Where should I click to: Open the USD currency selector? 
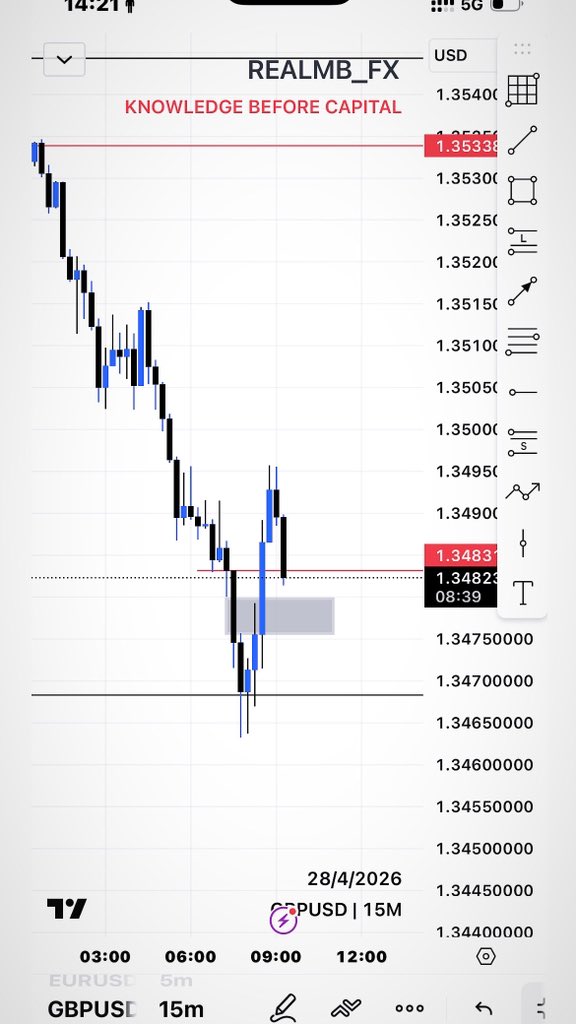[462, 56]
